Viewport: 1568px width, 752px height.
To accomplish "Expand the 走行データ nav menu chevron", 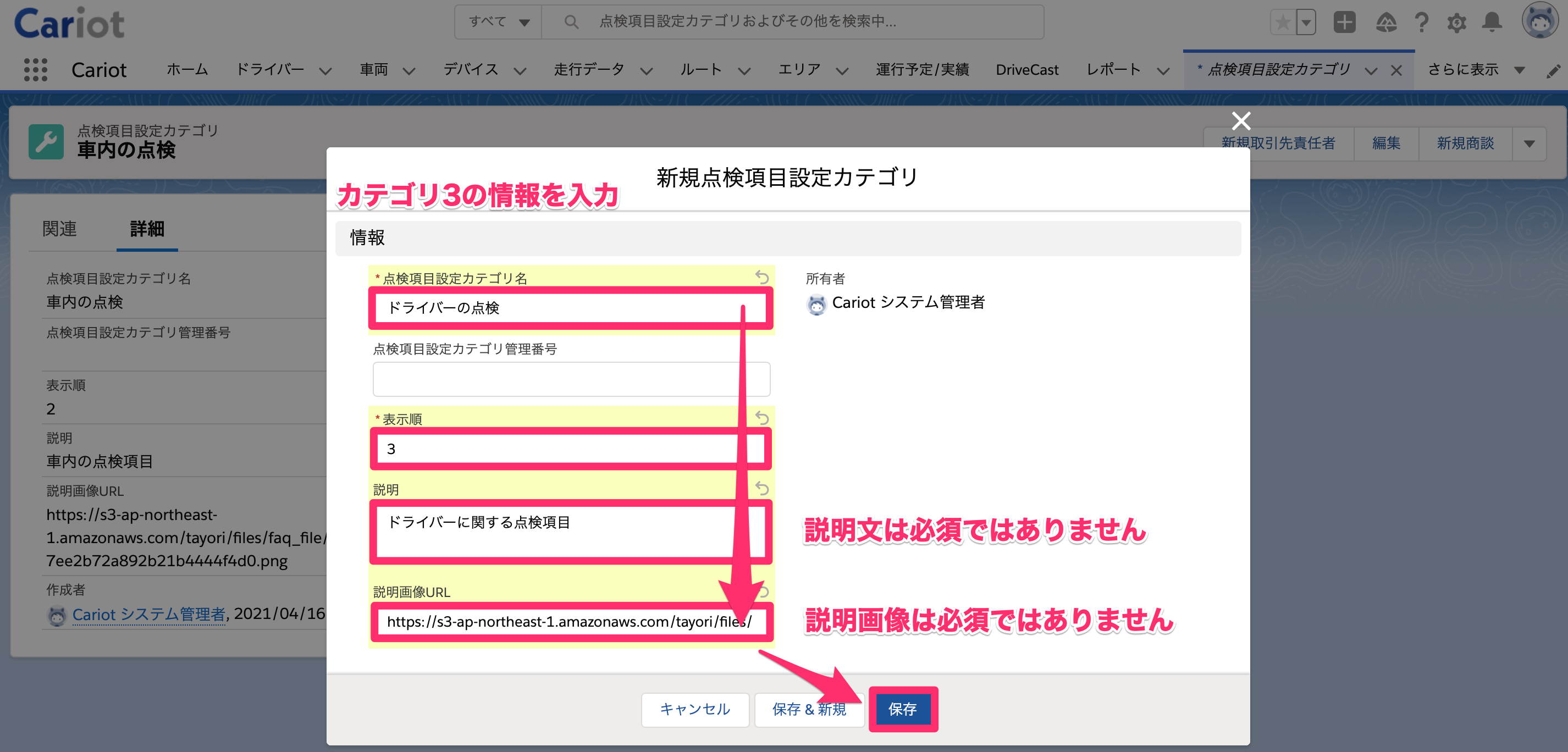I will pyautogui.click(x=647, y=71).
